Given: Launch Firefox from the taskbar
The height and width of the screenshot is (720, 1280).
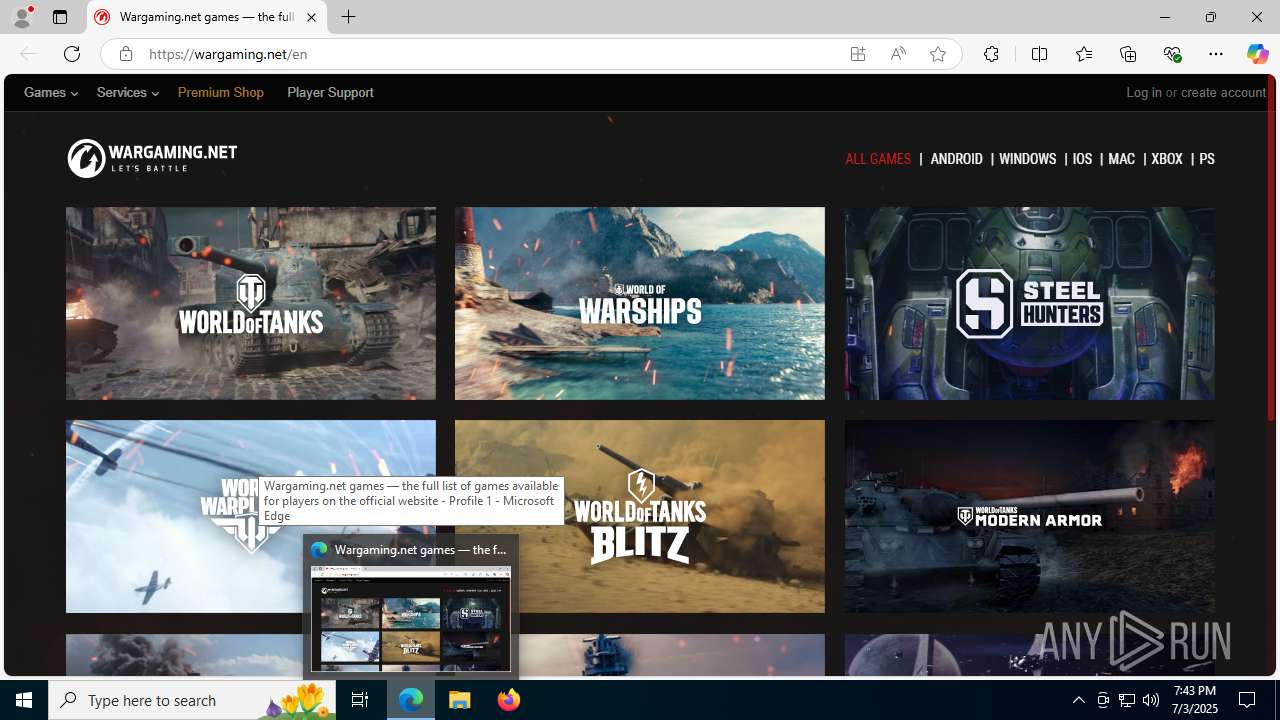Looking at the screenshot, I should [509, 700].
